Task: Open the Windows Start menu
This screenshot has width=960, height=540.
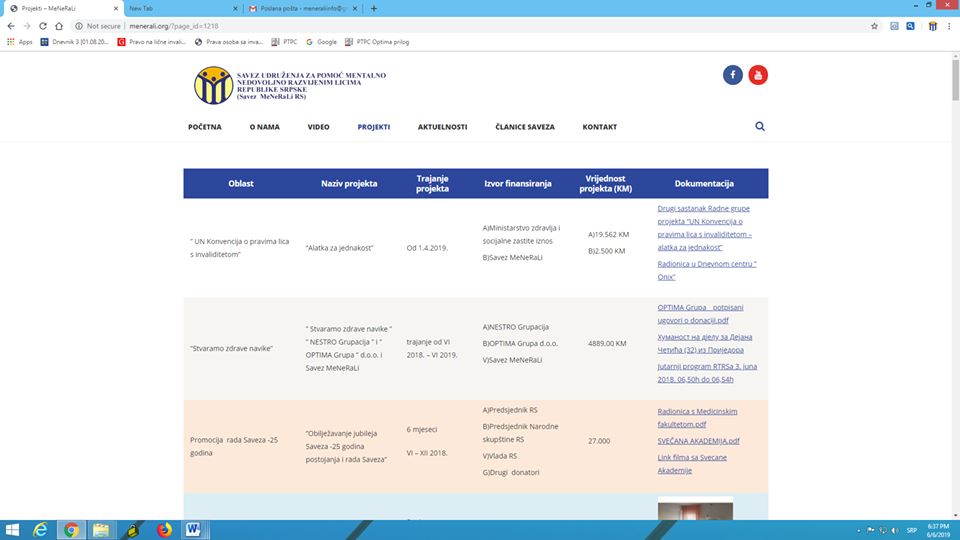Action: click(12, 529)
